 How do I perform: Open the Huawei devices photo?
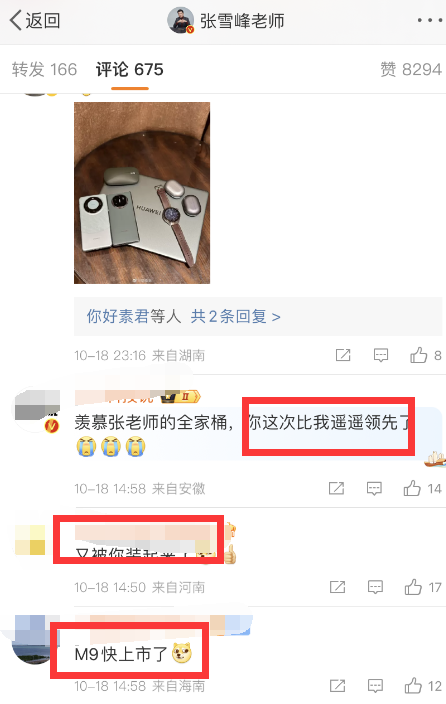(x=142, y=193)
